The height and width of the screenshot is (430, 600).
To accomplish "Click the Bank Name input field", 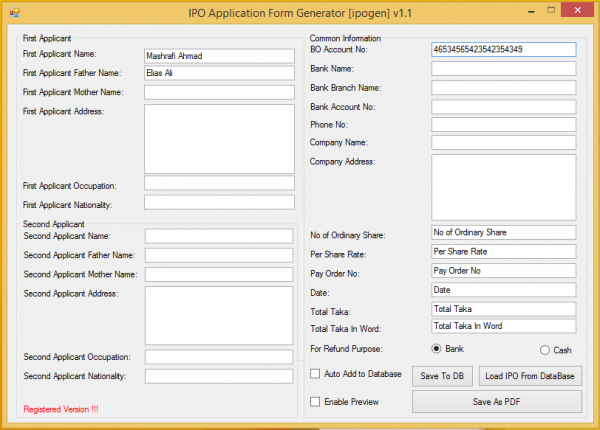I will 503,69.
